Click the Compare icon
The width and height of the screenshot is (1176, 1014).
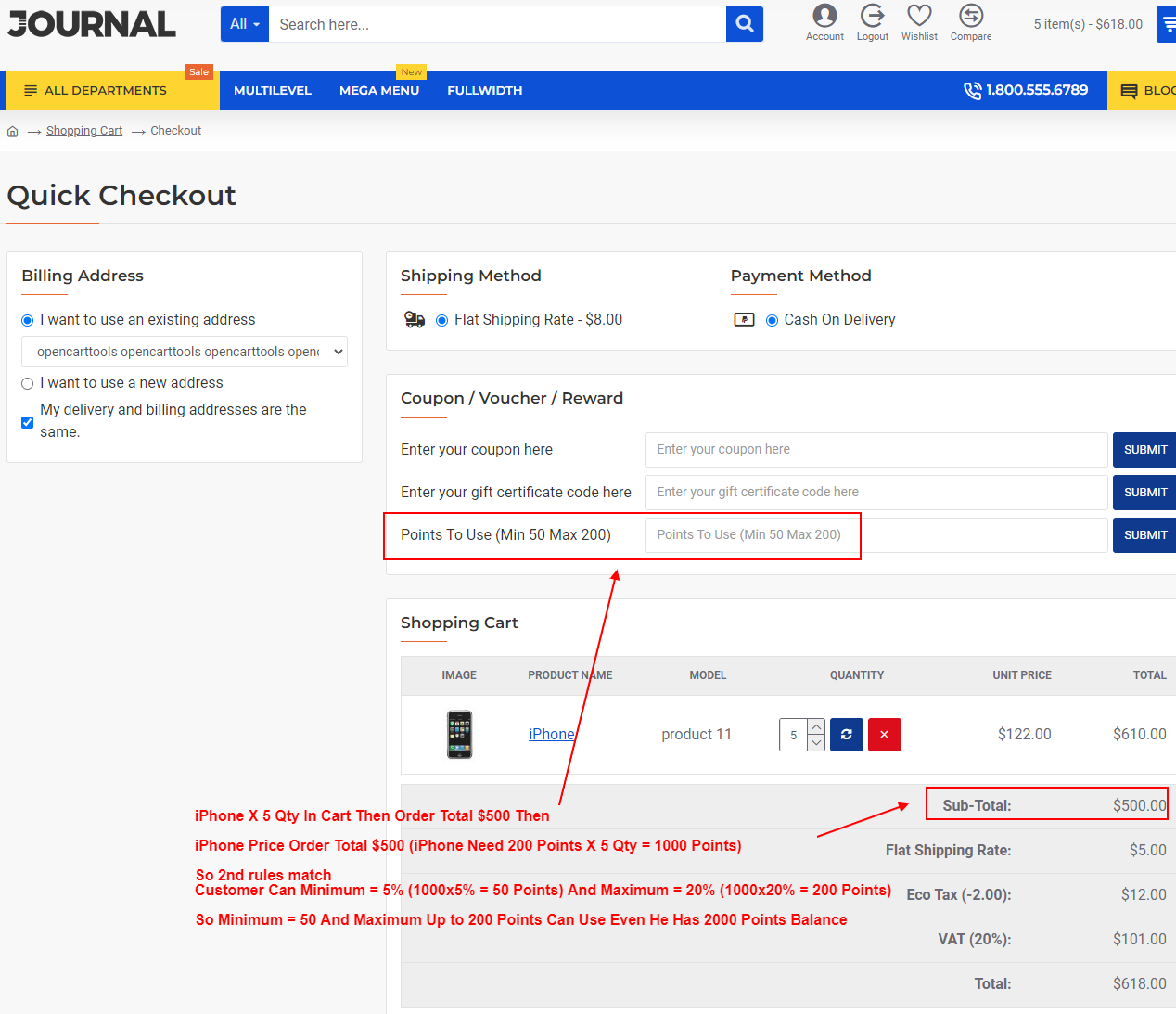tap(970, 17)
